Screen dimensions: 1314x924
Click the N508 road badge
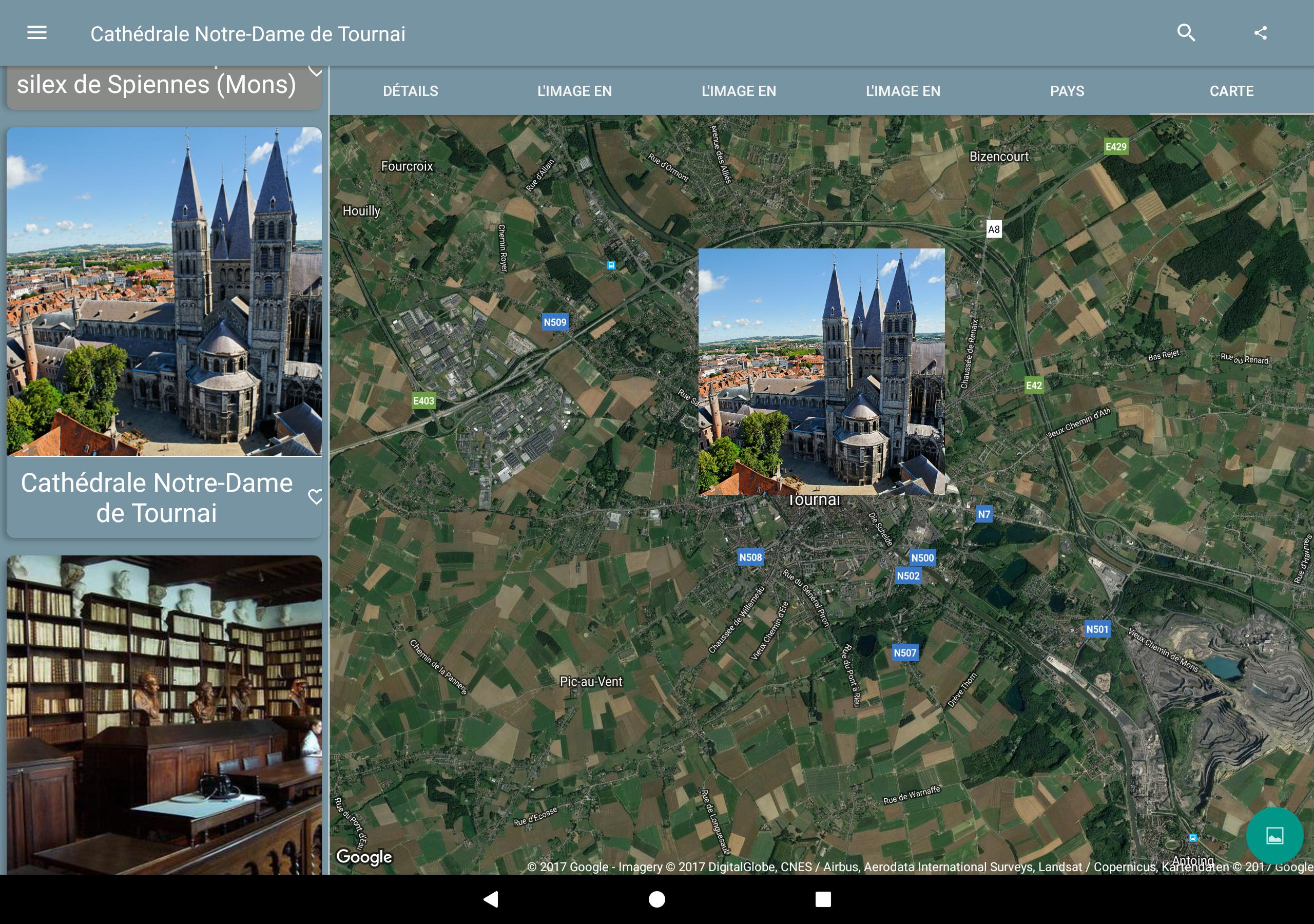(x=750, y=557)
